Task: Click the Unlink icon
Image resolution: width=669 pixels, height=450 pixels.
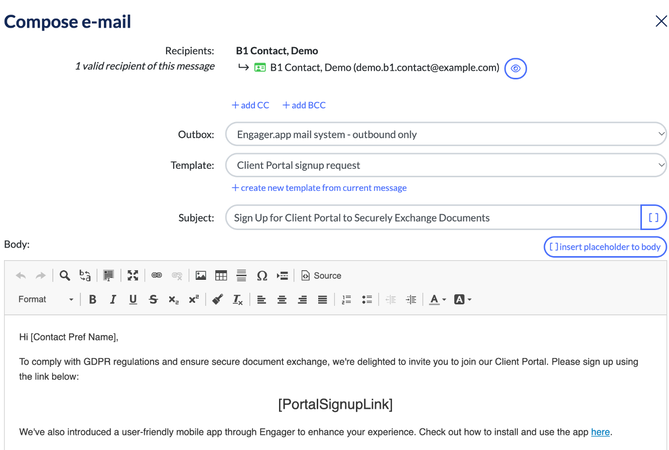Action: (x=177, y=276)
